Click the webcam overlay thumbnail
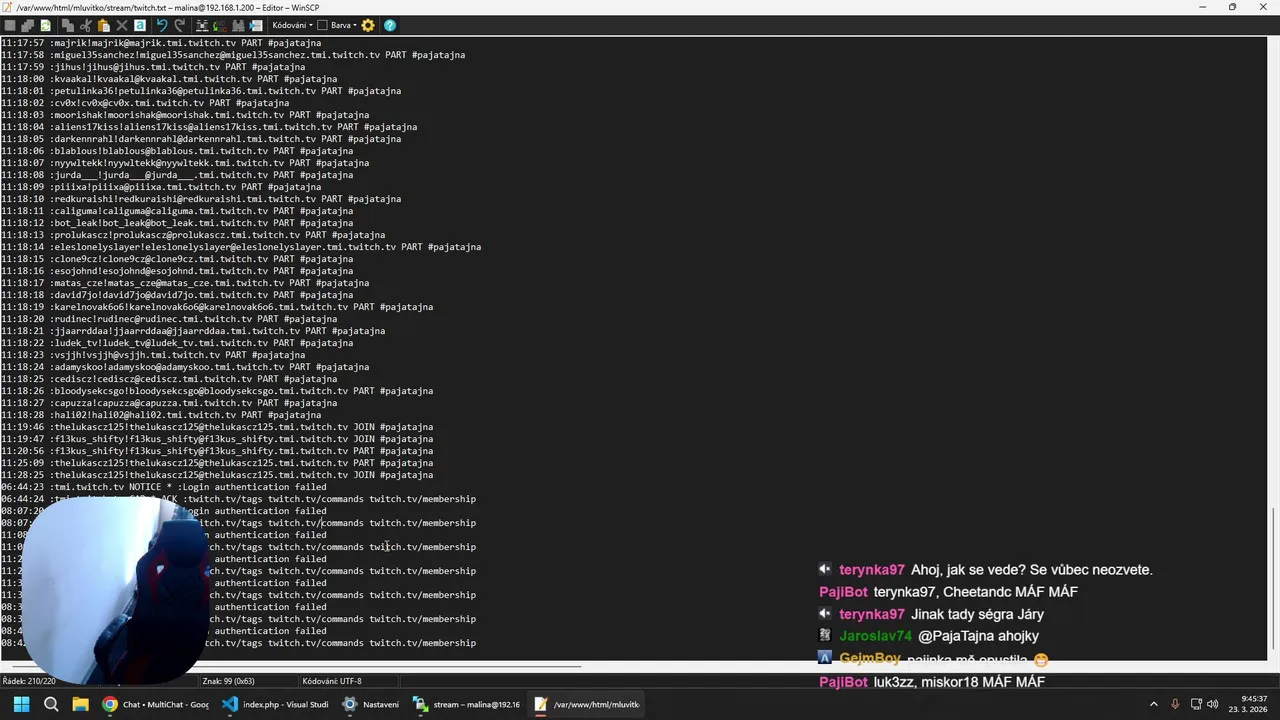Image resolution: width=1280 pixels, height=720 pixels. point(115,590)
